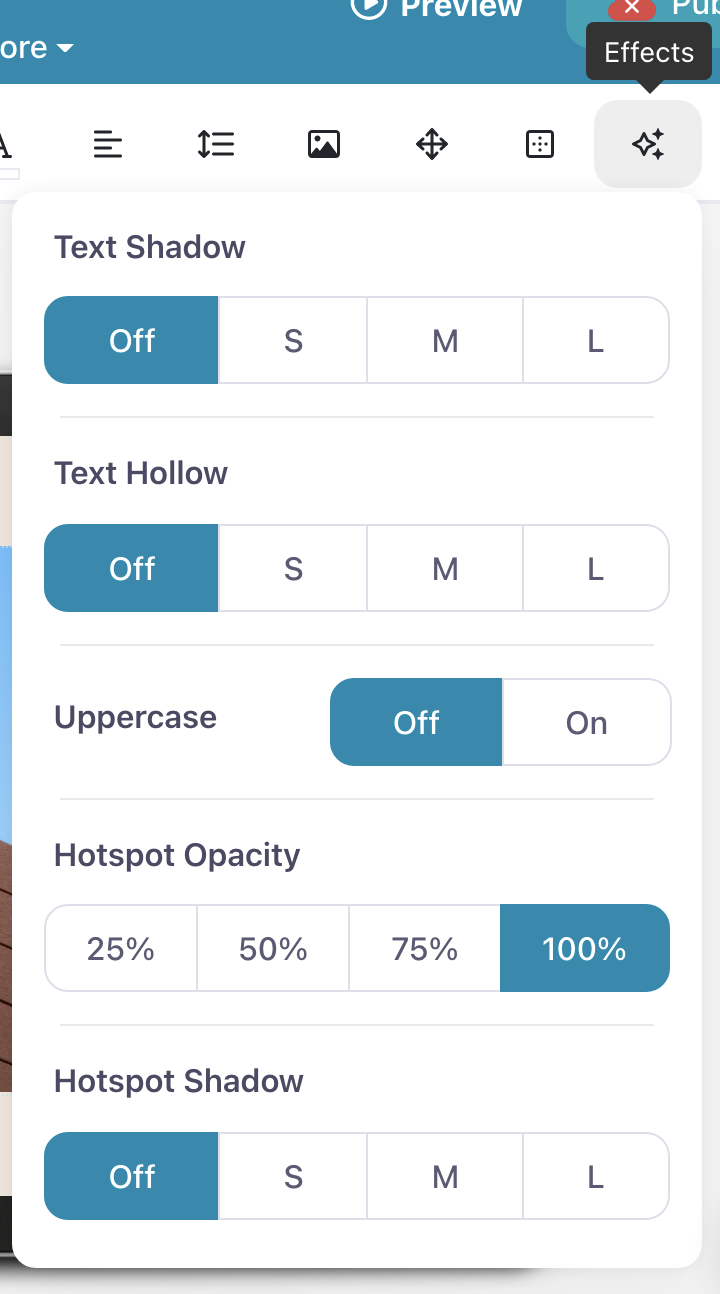Open the line spacing tool
Image resolution: width=720 pixels, height=1294 pixels.
click(216, 145)
